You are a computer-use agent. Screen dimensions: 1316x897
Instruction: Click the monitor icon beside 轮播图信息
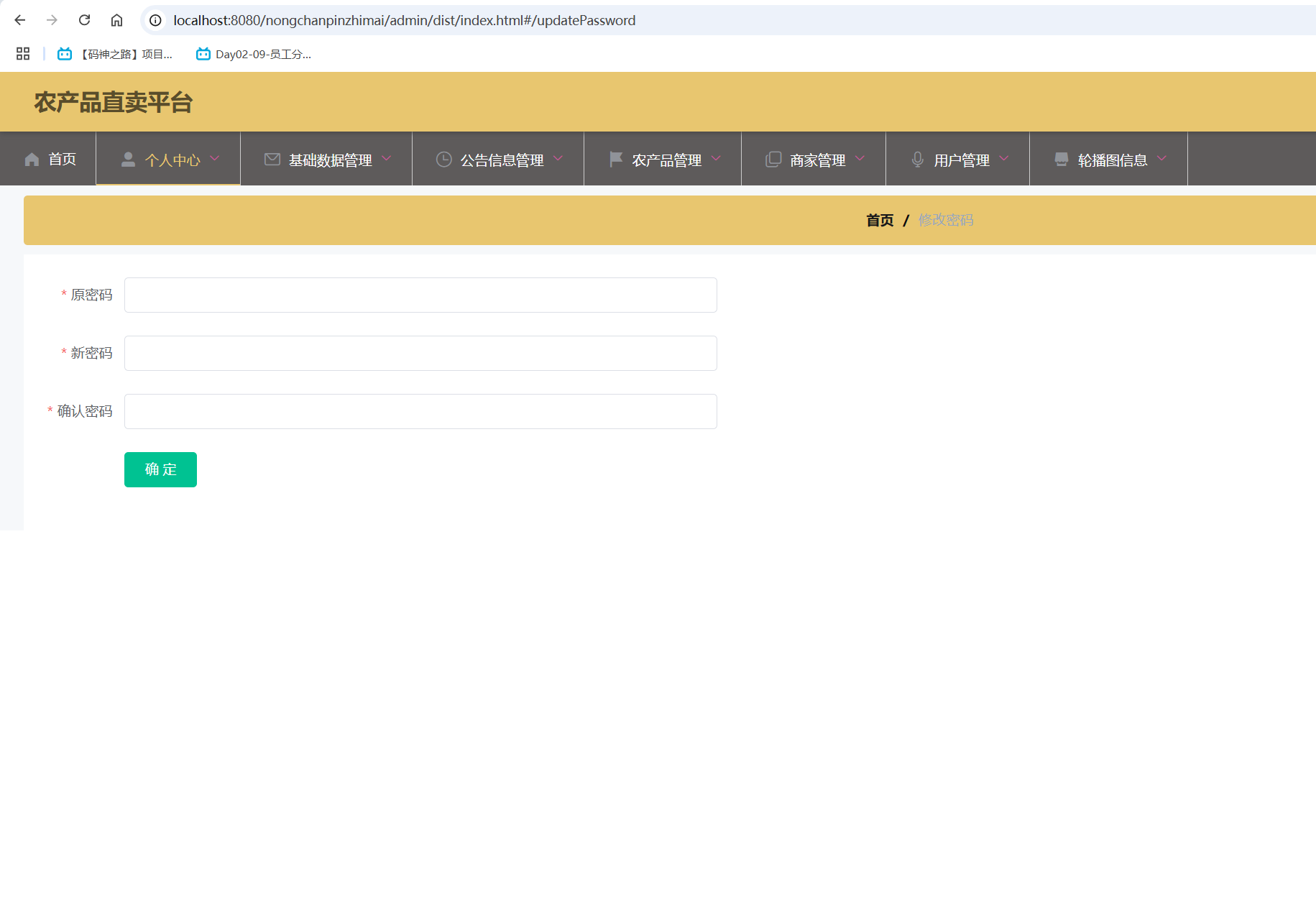[1062, 160]
